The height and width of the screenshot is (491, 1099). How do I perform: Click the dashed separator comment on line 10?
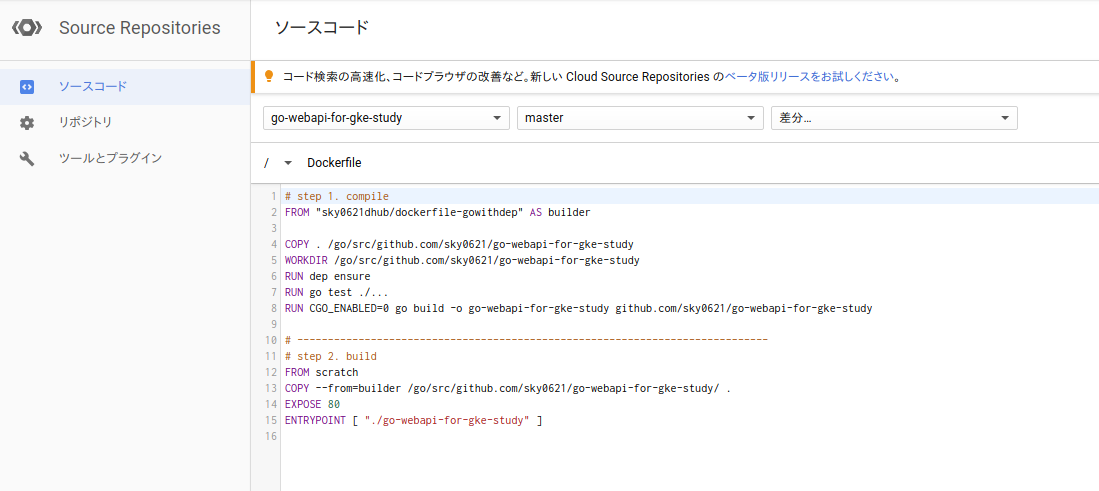tap(526, 340)
